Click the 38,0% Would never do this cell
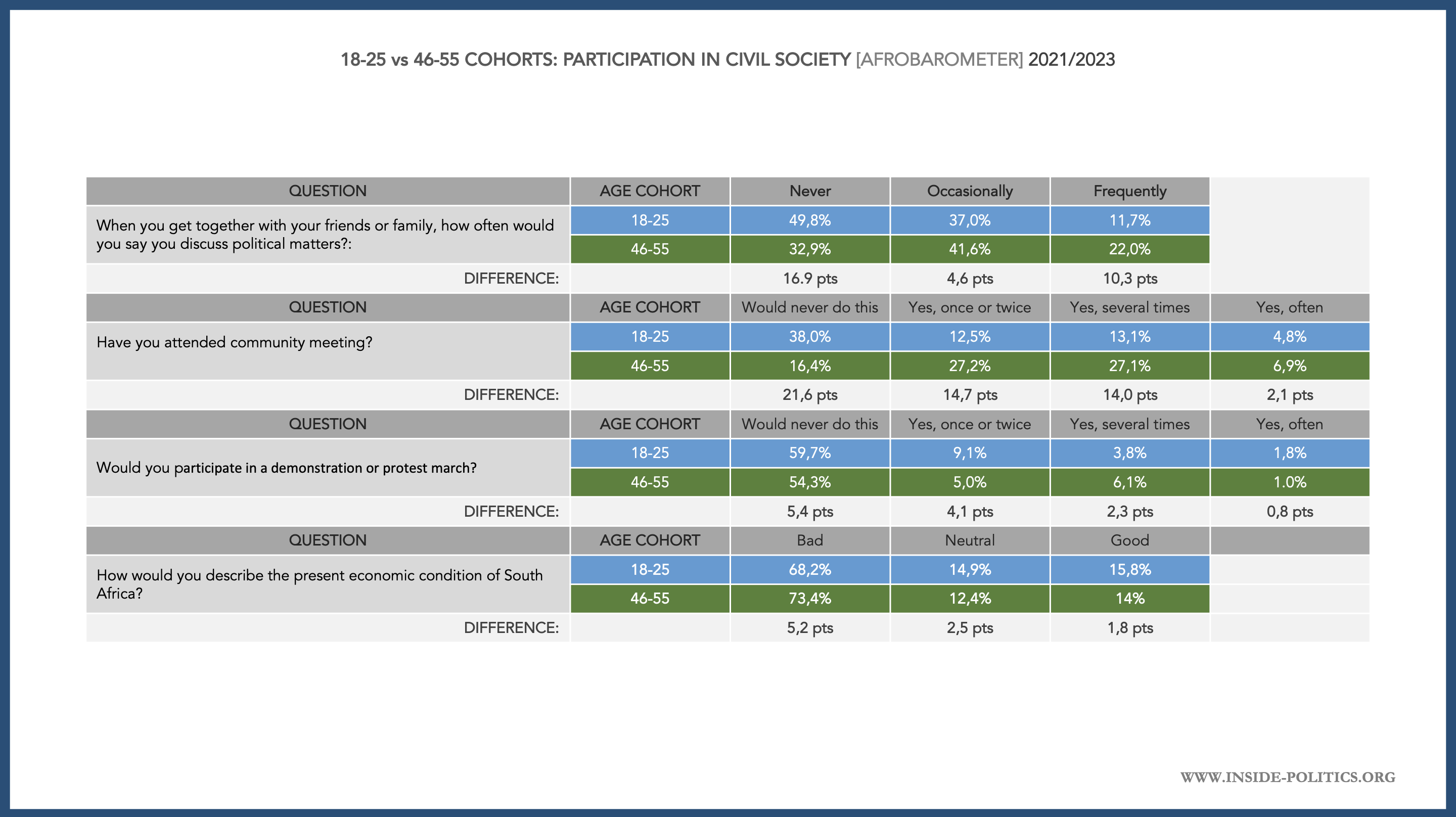The height and width of the screenshot is (817, 1456). pyautogui.click(x=809, y=336)
